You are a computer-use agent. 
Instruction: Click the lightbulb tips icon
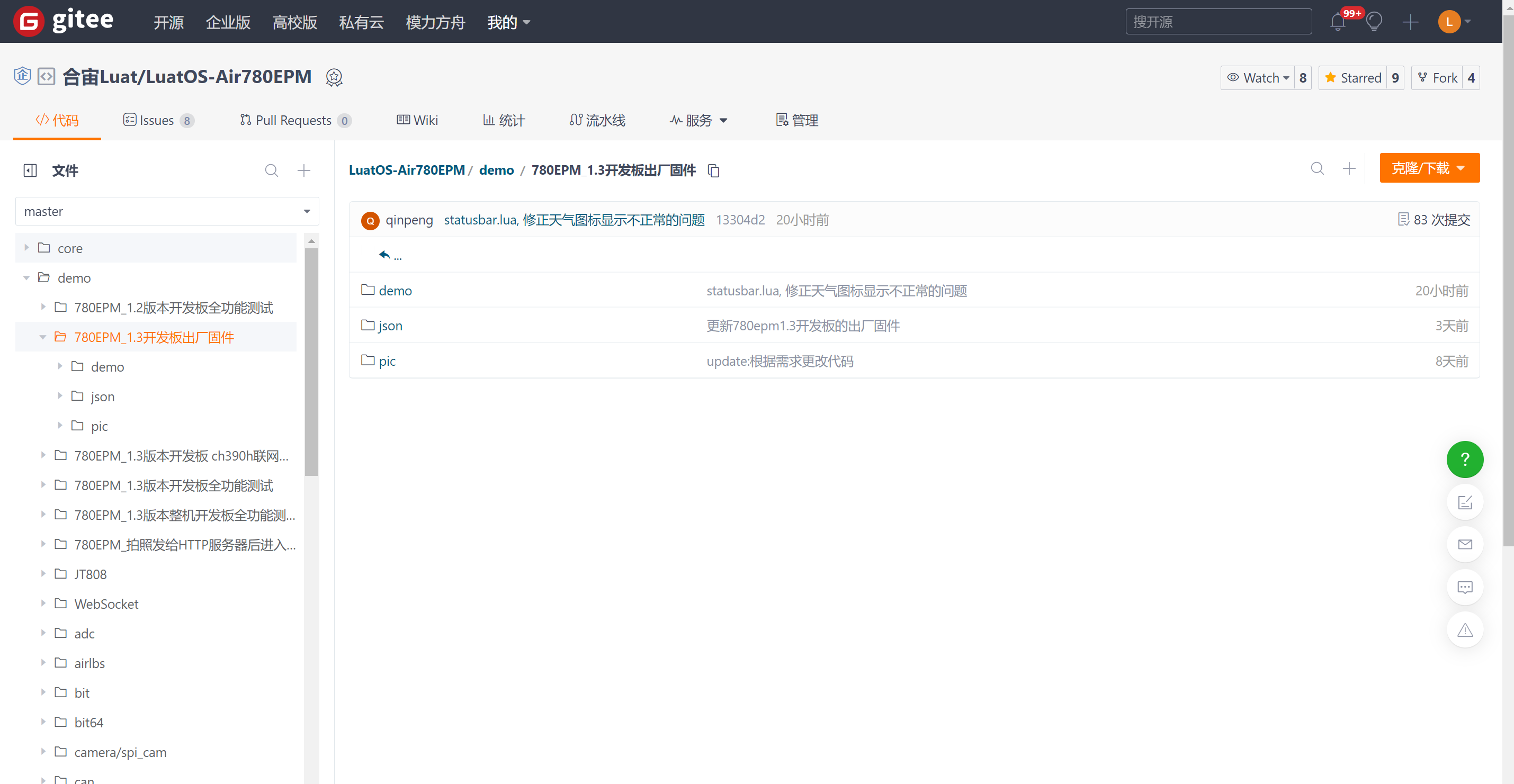point(1374,22)
